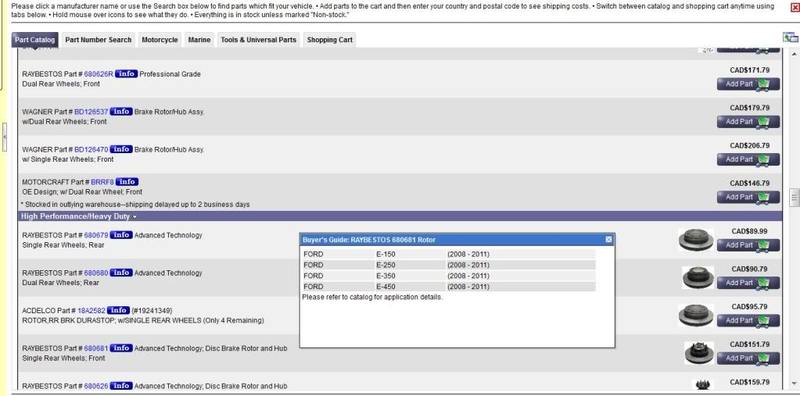Add the CAD$151.79 Raybestos rotor to cart
800x396 pixels.
tap(748, 359)
